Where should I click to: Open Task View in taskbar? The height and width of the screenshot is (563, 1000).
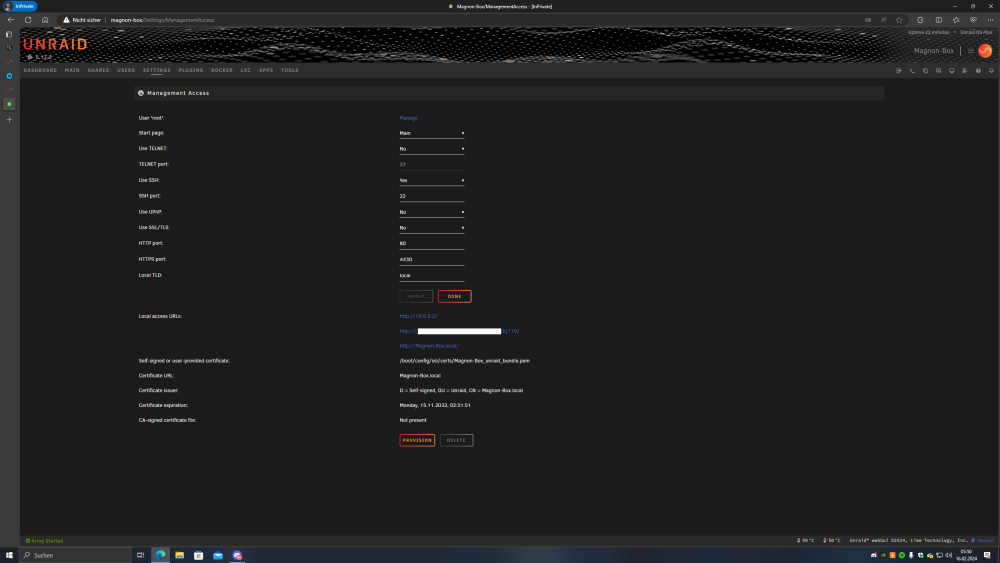click(x=140, y=555)
